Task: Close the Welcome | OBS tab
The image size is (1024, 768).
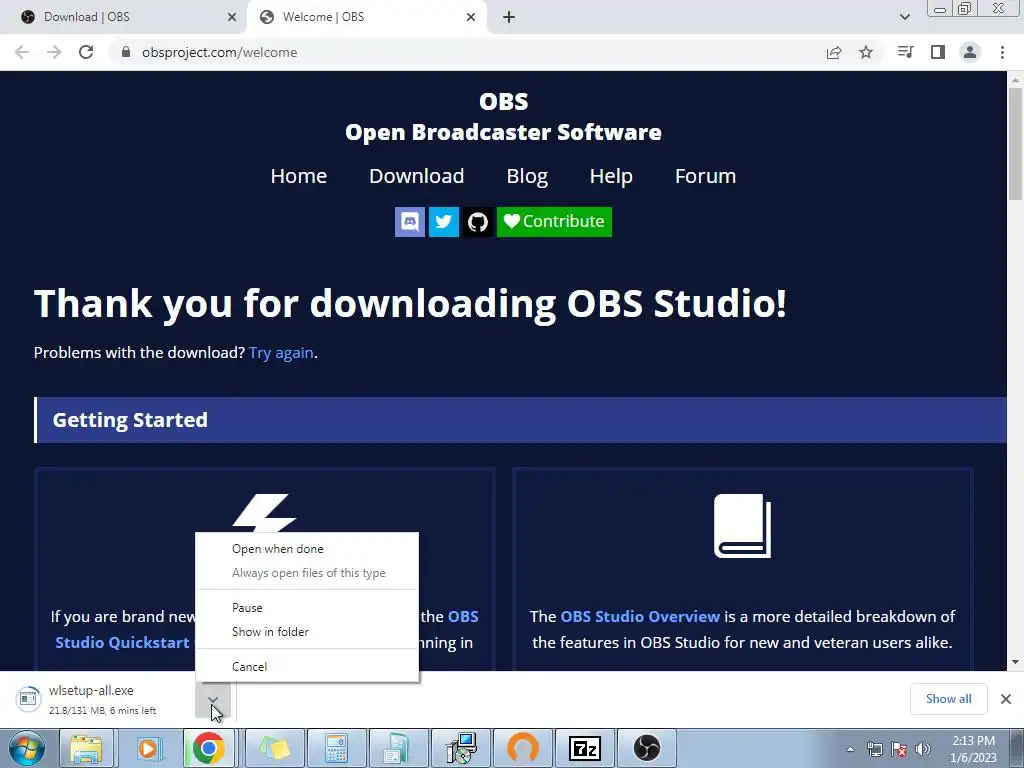Action: pyautogui.click(x=471, y=18)
